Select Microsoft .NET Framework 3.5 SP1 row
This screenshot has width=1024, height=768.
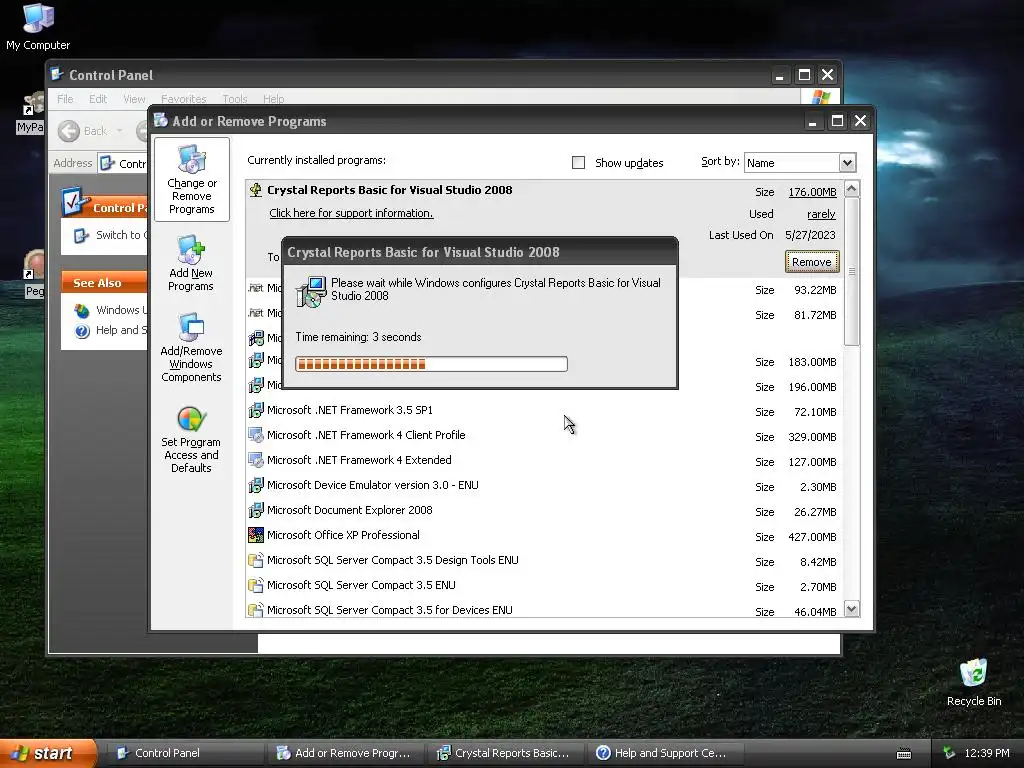(x=543, y=411)
